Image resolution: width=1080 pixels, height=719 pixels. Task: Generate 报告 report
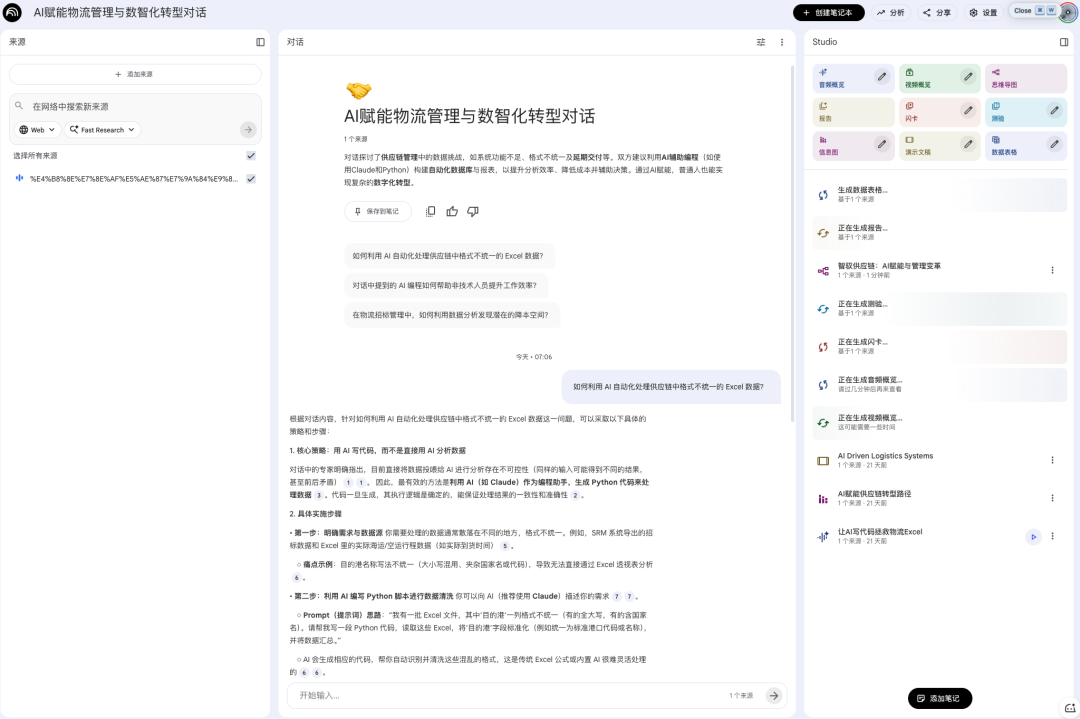(x=853, y=112)
